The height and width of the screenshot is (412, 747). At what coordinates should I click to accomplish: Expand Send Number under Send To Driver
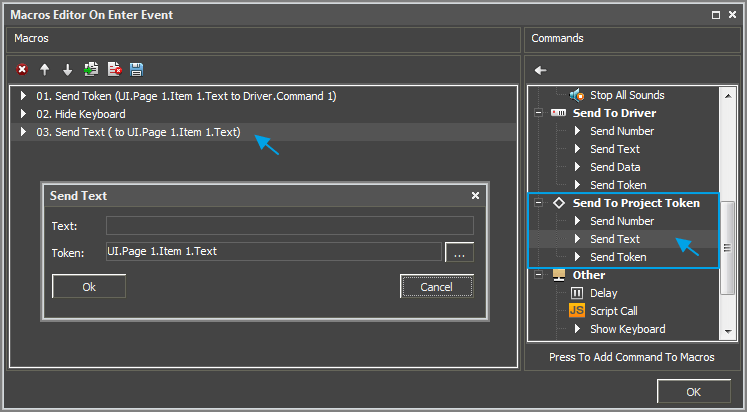coord(577,131)
